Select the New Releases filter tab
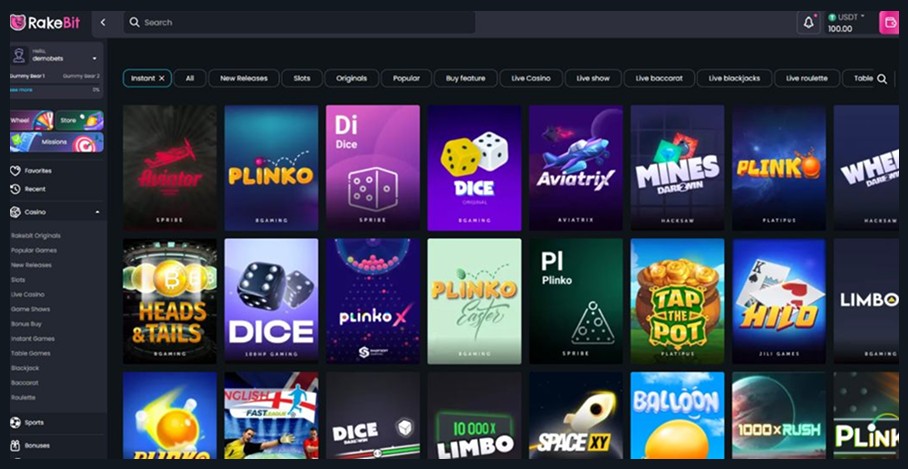This screenshot has width=908, height=469. (244, 78)
